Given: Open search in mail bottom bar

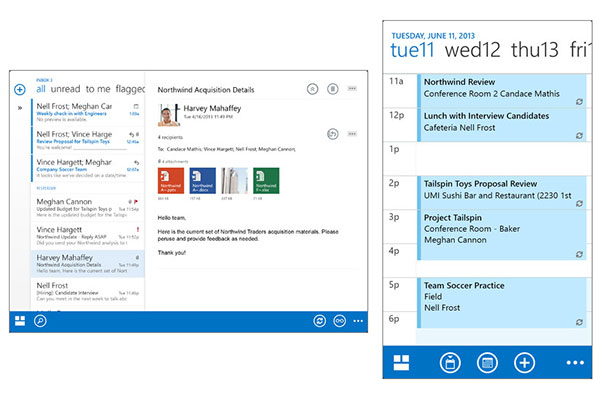Looking at the screenshot, I should click(x=40, y=321).
